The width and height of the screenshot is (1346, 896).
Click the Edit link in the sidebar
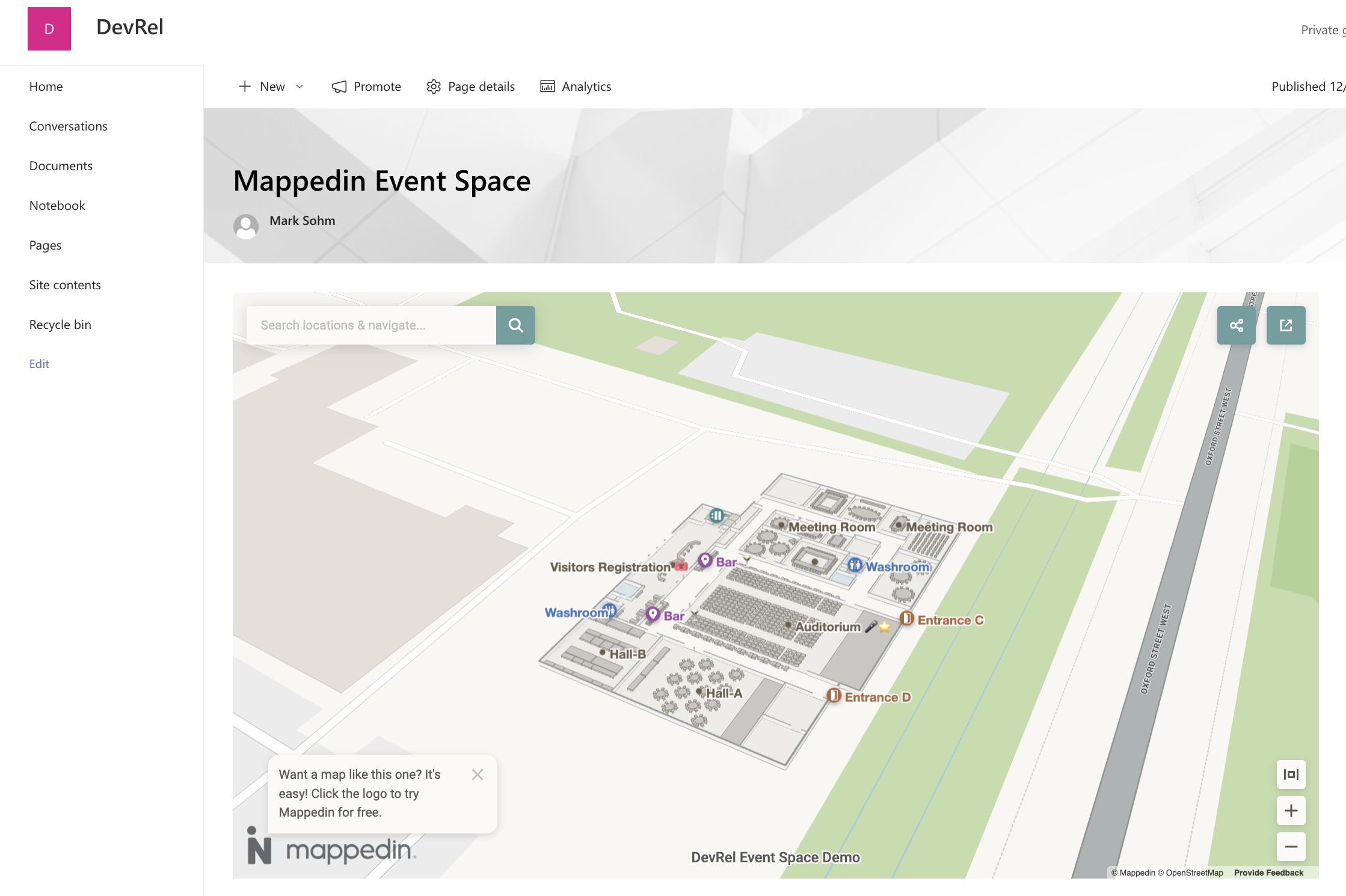[x=38, y=363]
